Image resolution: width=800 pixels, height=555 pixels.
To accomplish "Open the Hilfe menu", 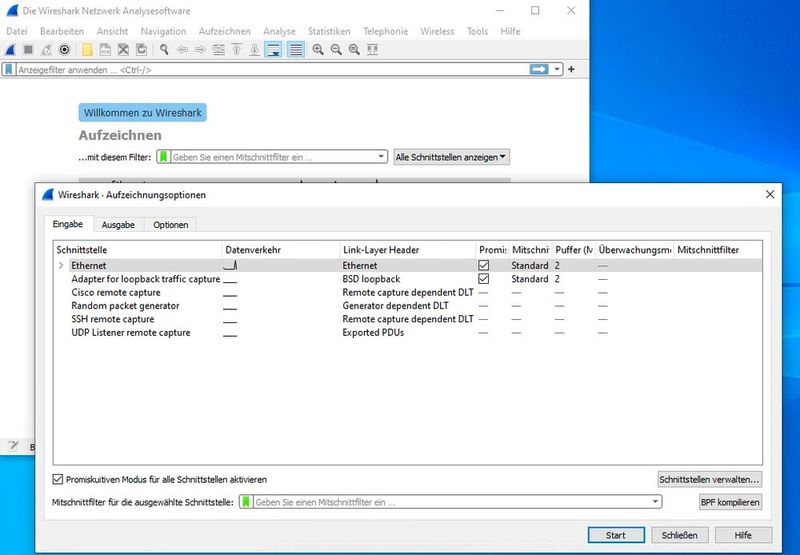I will point(510,31).
